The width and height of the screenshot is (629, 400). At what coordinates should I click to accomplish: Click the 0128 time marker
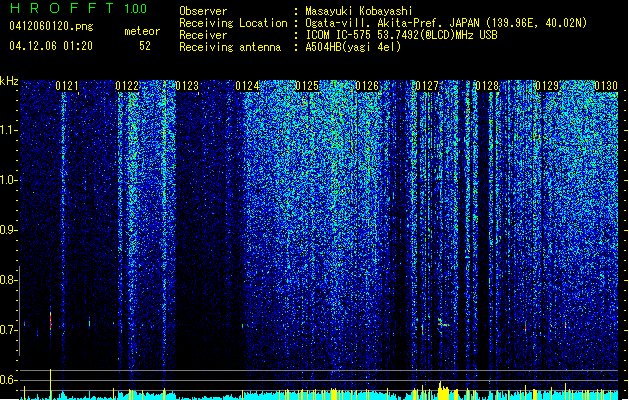(487, 86)
